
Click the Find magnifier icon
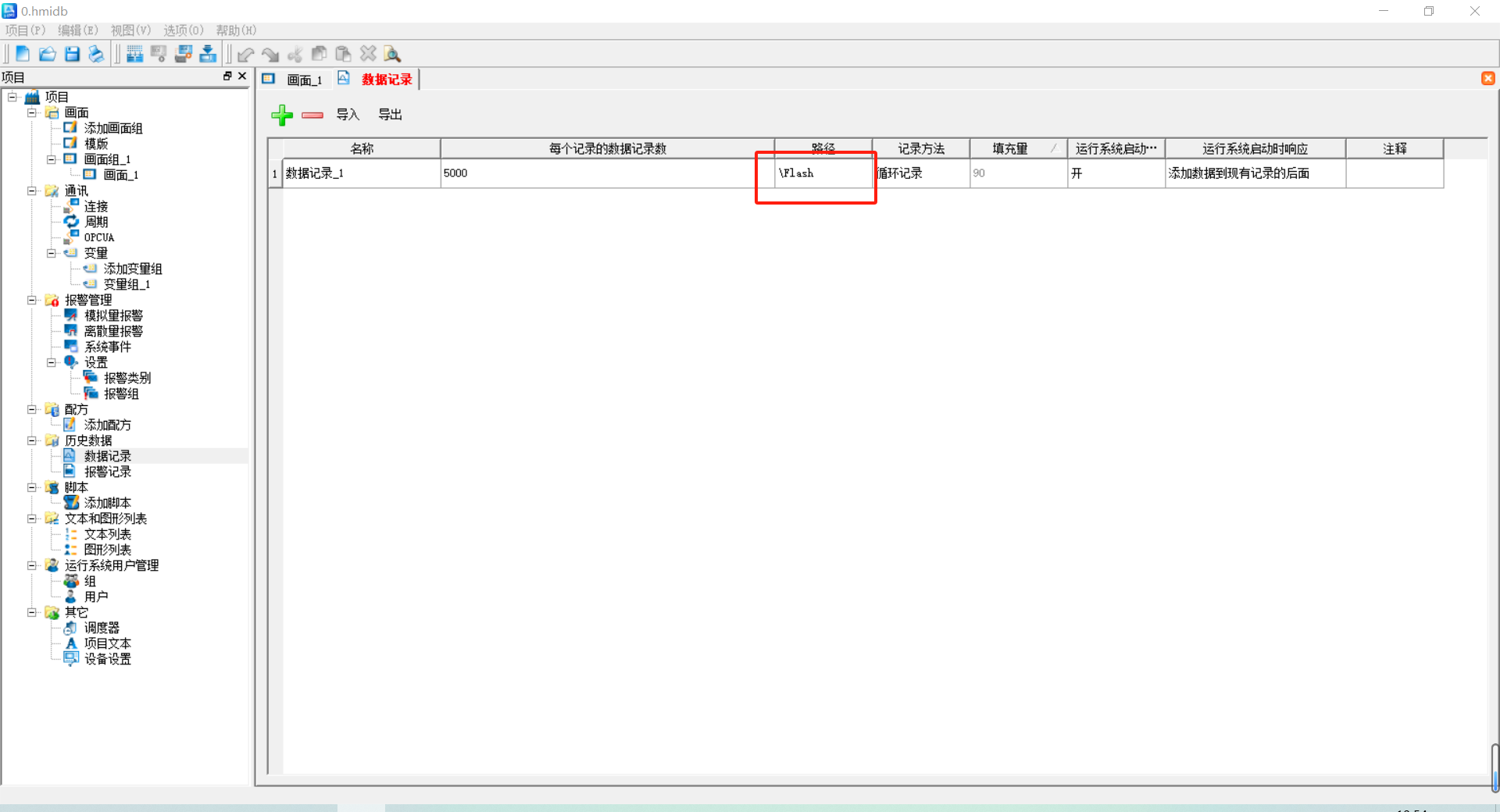pos(392,54)
